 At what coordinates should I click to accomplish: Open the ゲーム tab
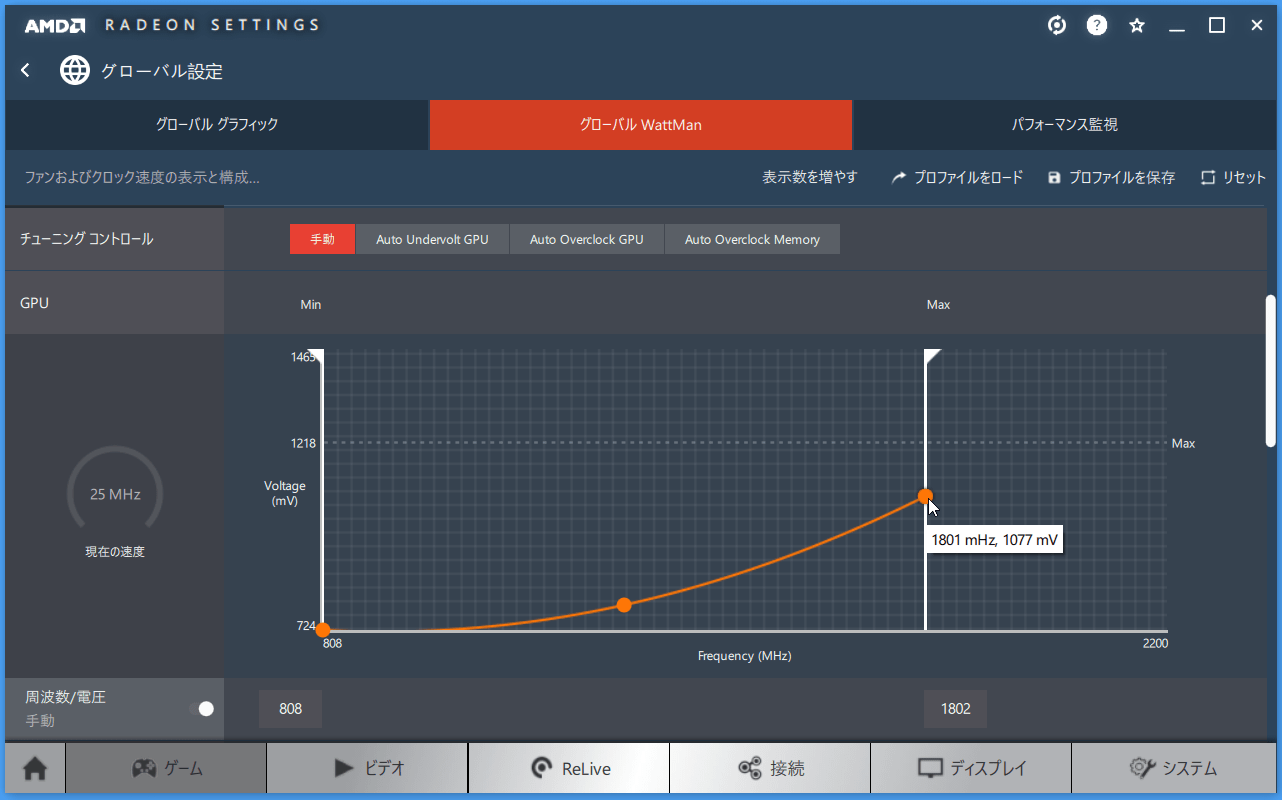167,768
